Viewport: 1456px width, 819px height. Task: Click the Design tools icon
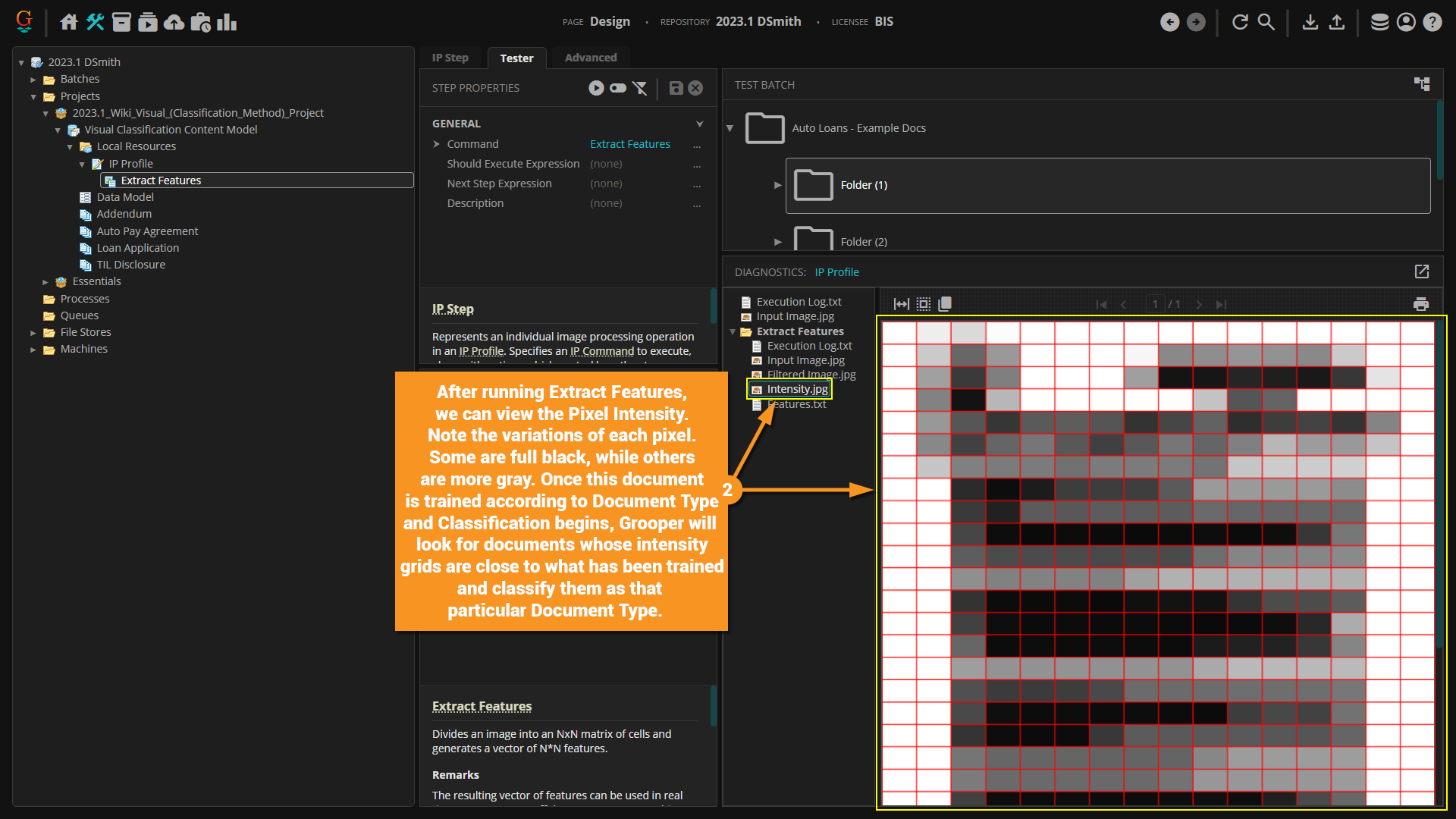coord(96,22)
